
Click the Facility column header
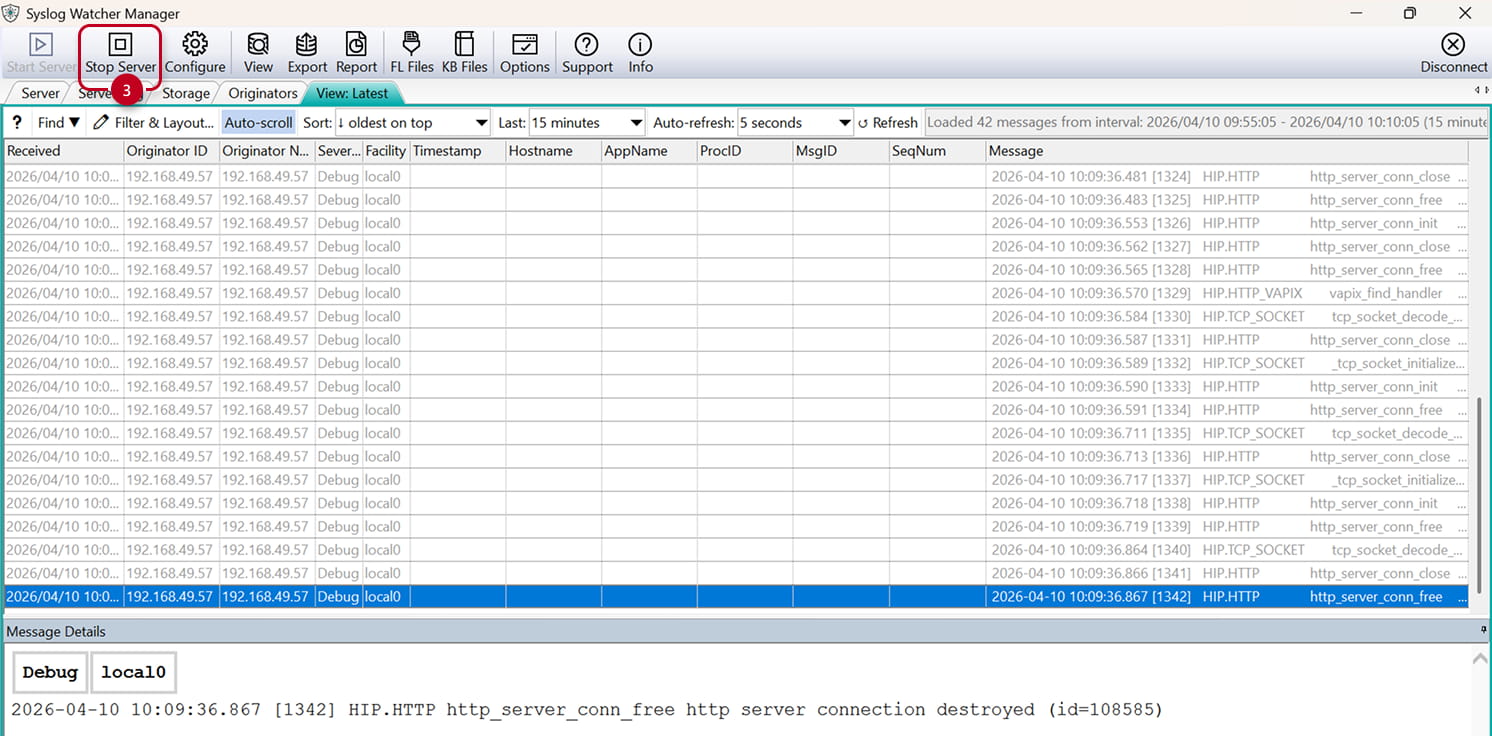(385, 151)
